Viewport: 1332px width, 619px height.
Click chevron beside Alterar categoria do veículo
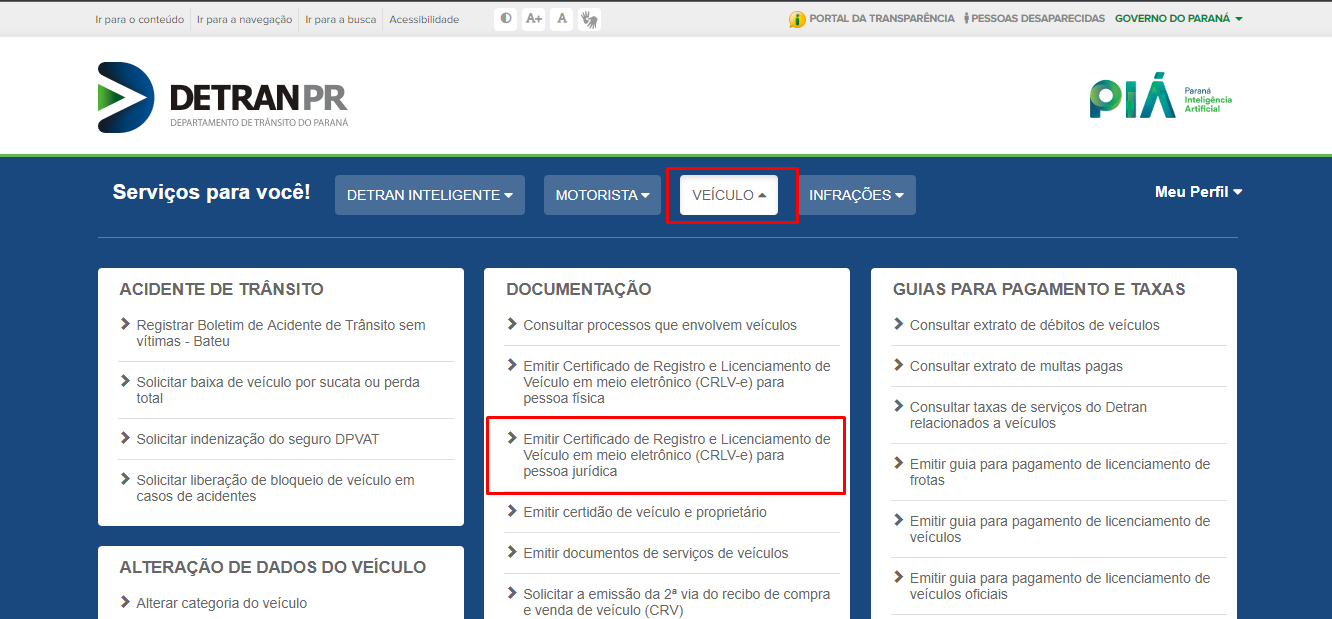[x=125, y=602]
